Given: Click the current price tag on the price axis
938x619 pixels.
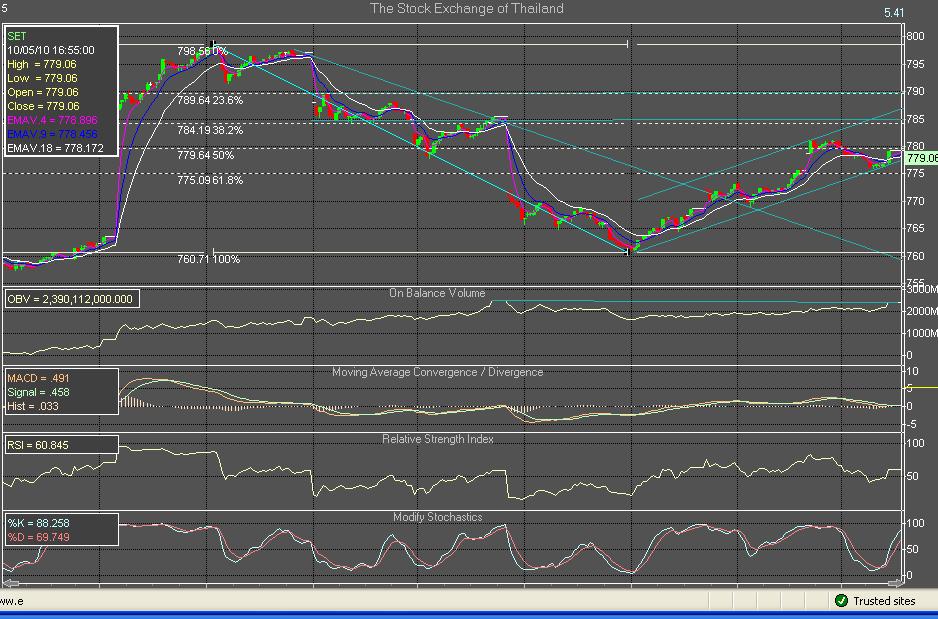Looking at the screenshot, I should point(921,158).
